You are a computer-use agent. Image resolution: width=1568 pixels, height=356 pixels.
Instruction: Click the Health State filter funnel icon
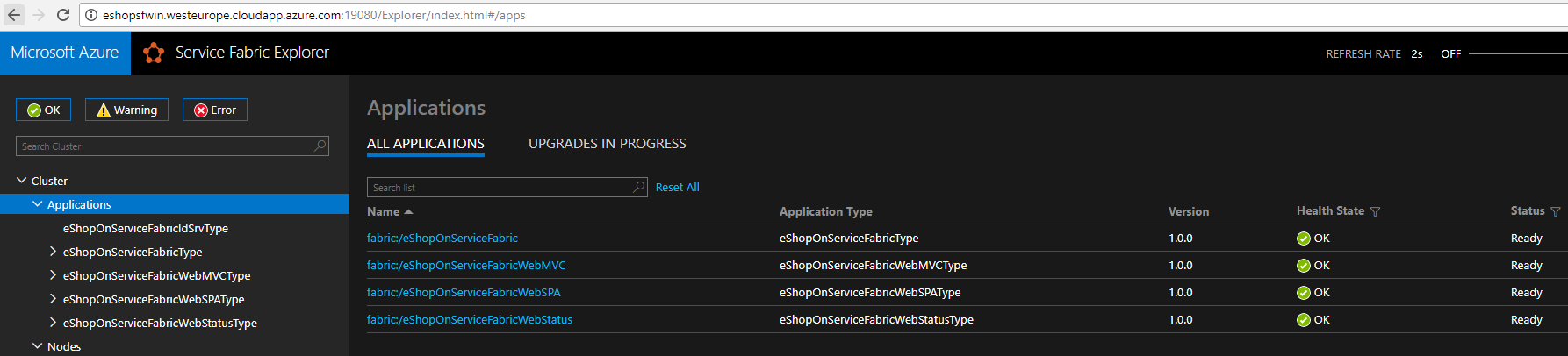[x=1375, y=211]
